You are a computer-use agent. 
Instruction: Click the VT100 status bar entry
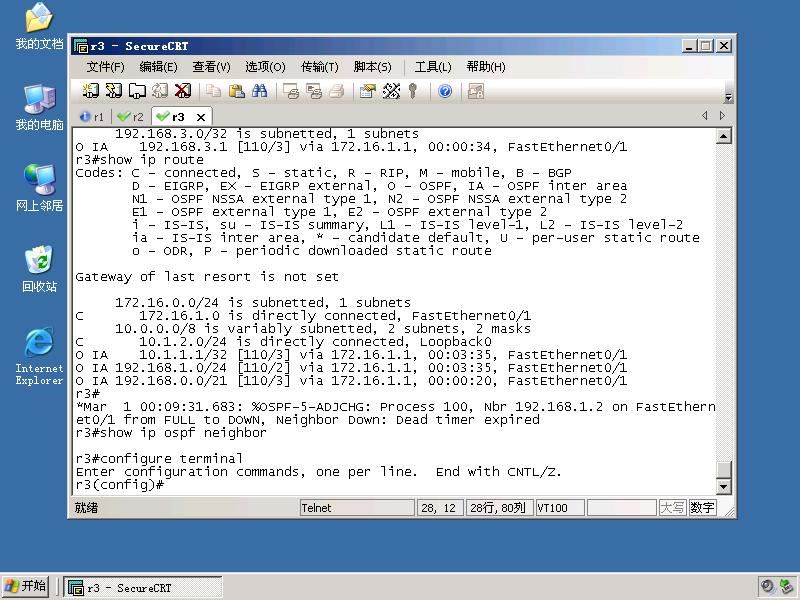[x=560, y=508]
